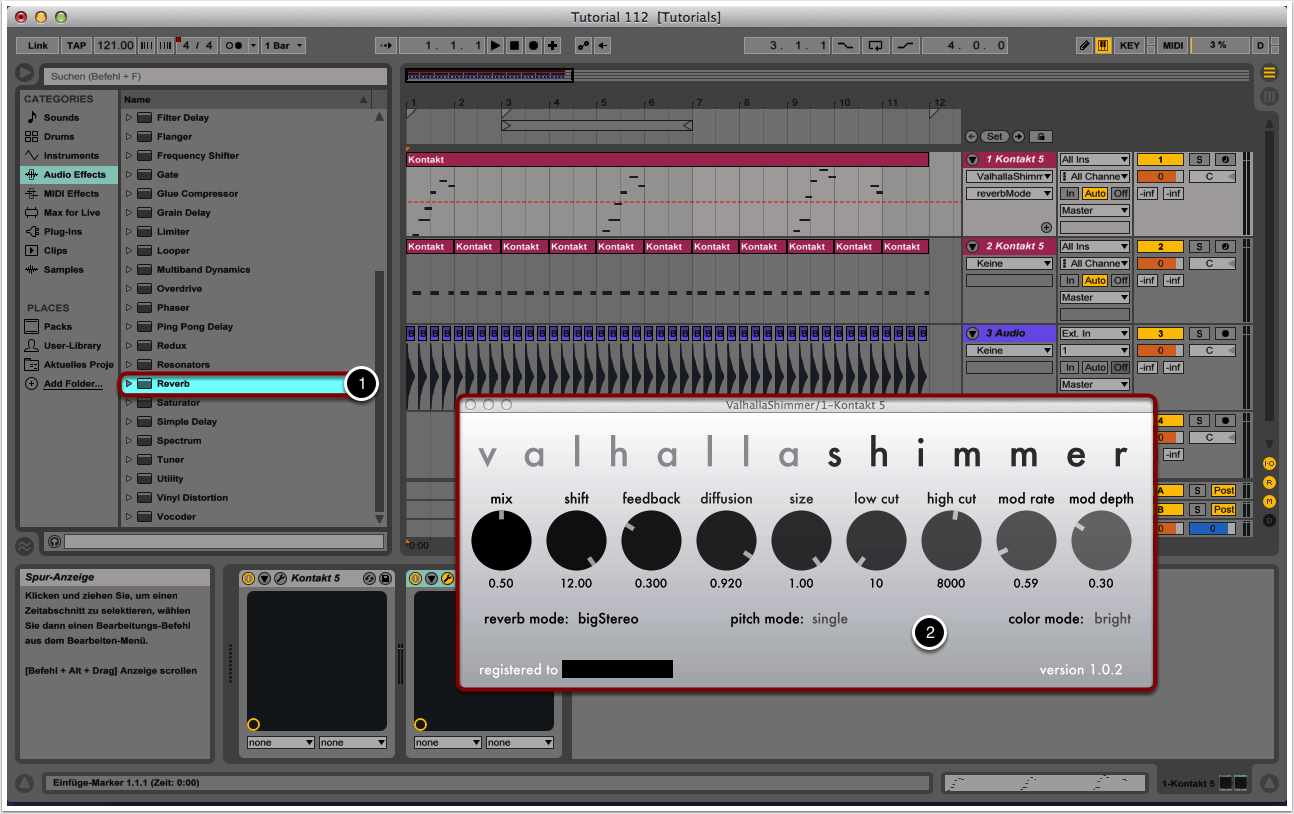
Task: Select the Plug-Ins category
Action: [x=62, y=232]
